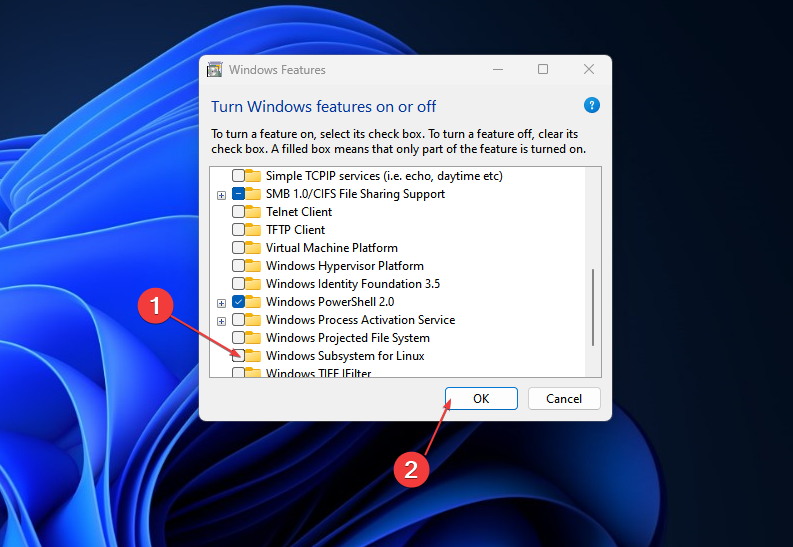
Task: Maximize the Windows Features window
Action: pos(543,69)
